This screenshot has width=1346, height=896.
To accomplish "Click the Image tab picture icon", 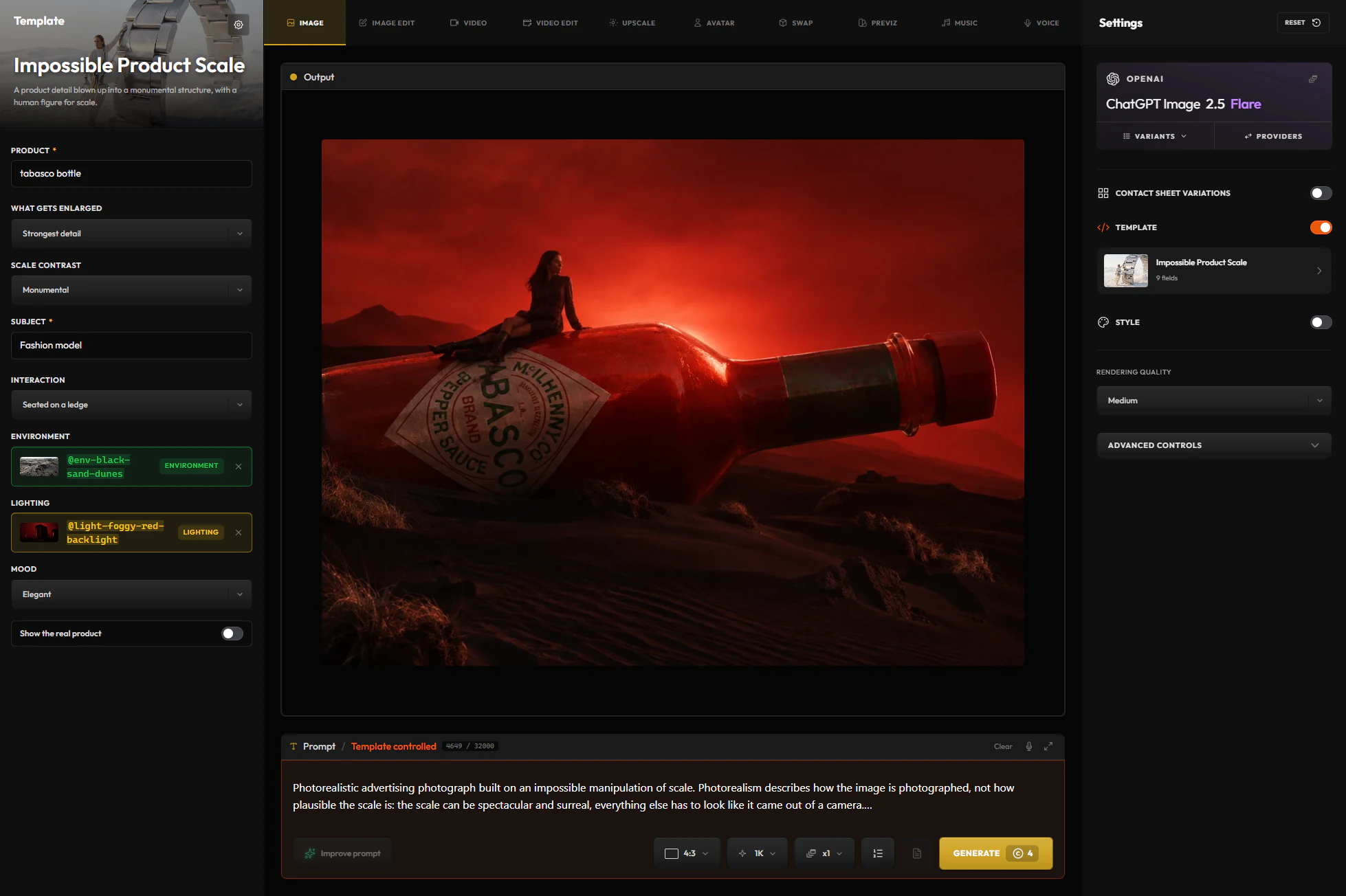I will pos(291,23).
